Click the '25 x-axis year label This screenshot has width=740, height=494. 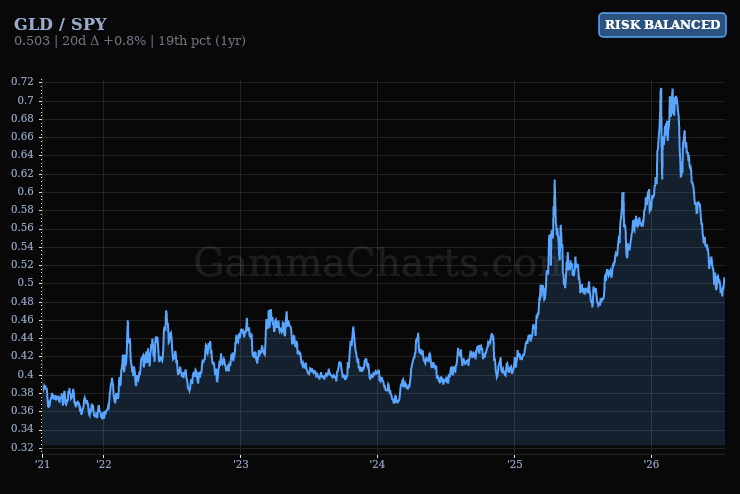pos(515,465)
